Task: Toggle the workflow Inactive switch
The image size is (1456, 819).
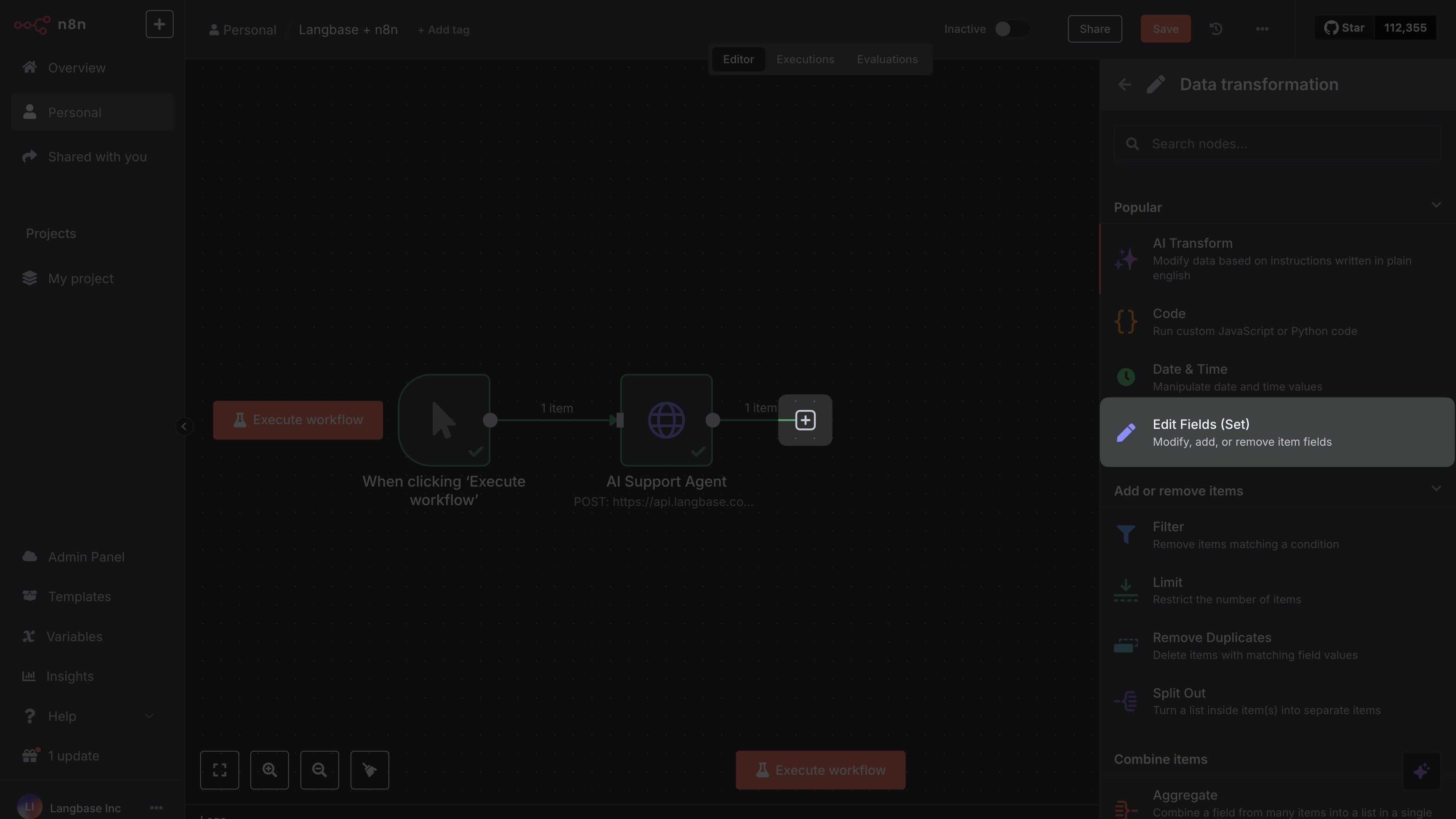Action: pos(1012,29)
